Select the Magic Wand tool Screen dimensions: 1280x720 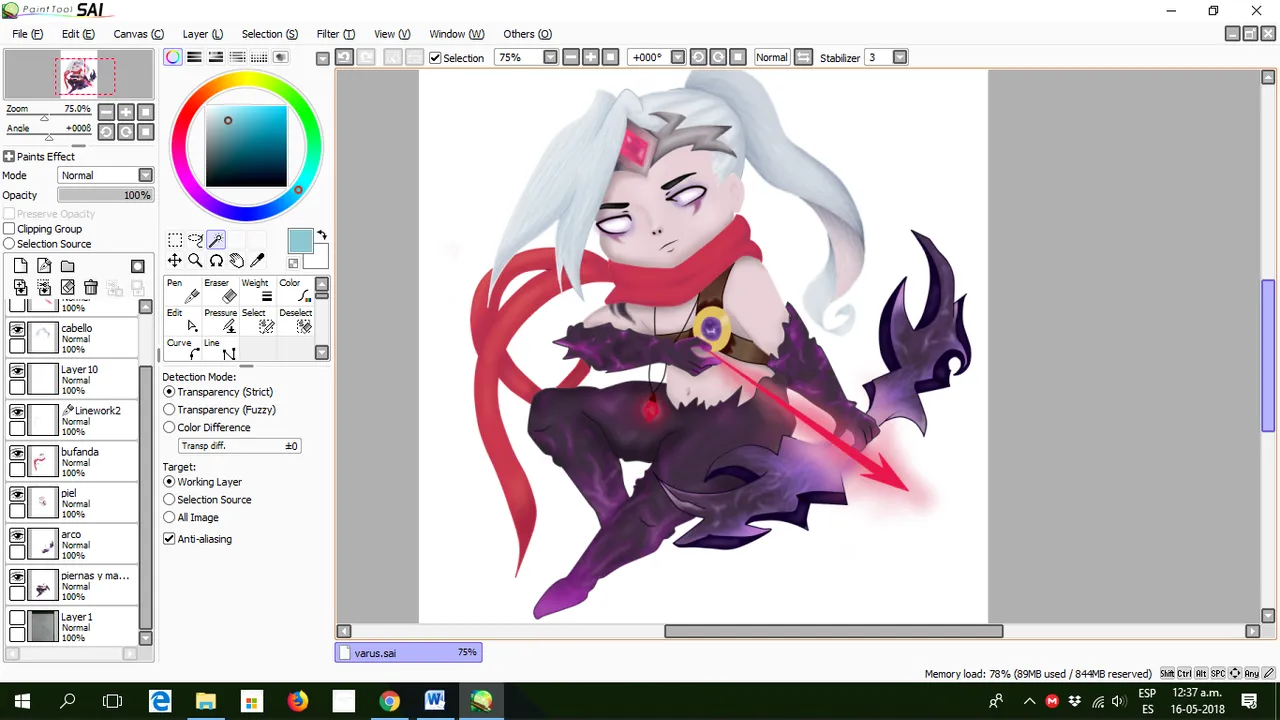point(216,240)
